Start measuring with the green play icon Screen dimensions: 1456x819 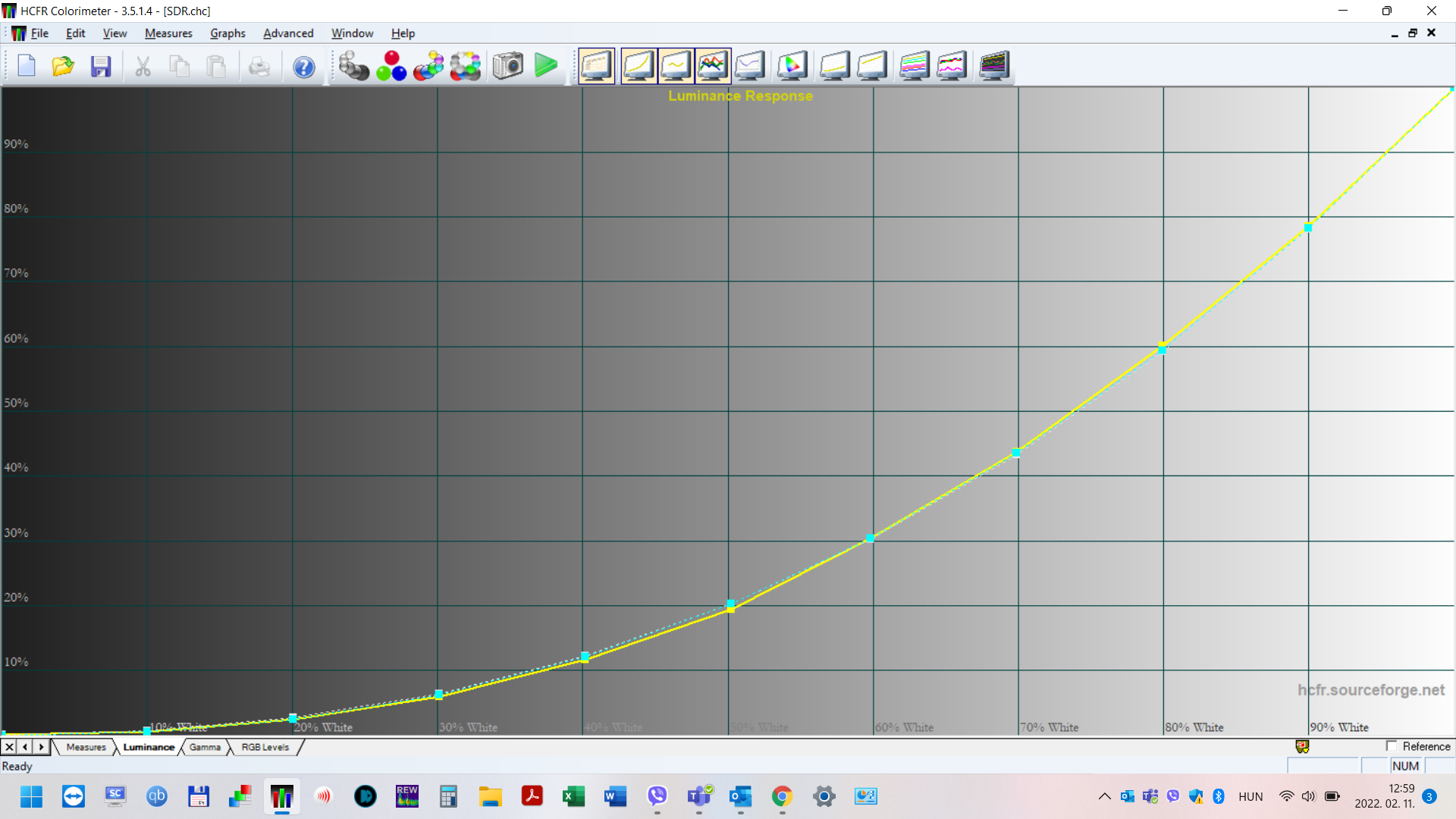(x=546, y=66)
